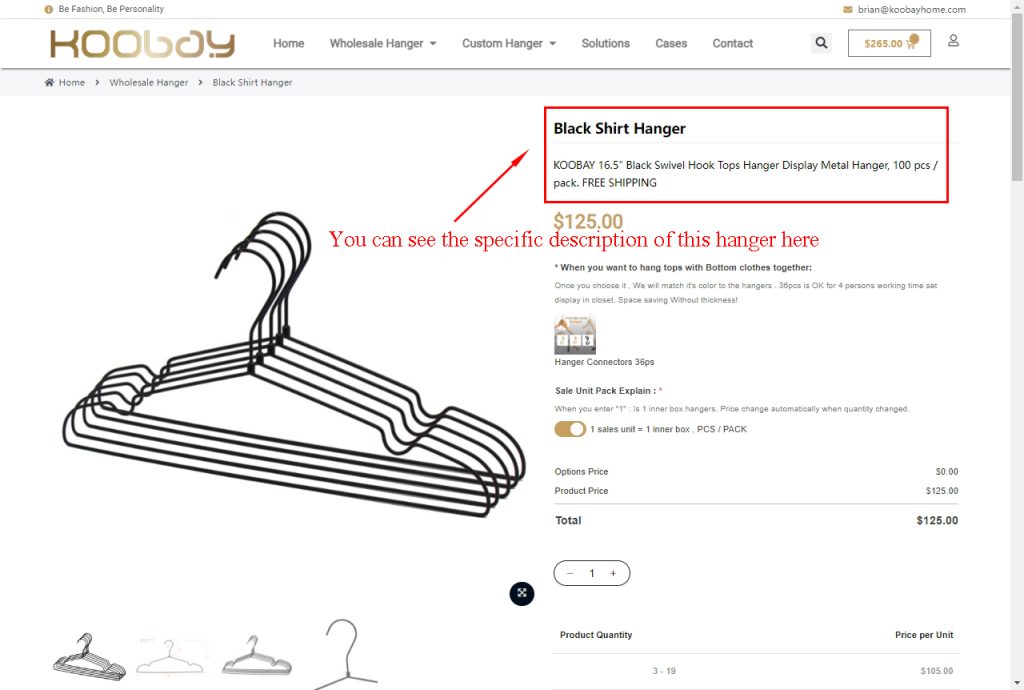Decrease quantity with the minus button
Screen dimensions: 1024x690
coord(570,573)
